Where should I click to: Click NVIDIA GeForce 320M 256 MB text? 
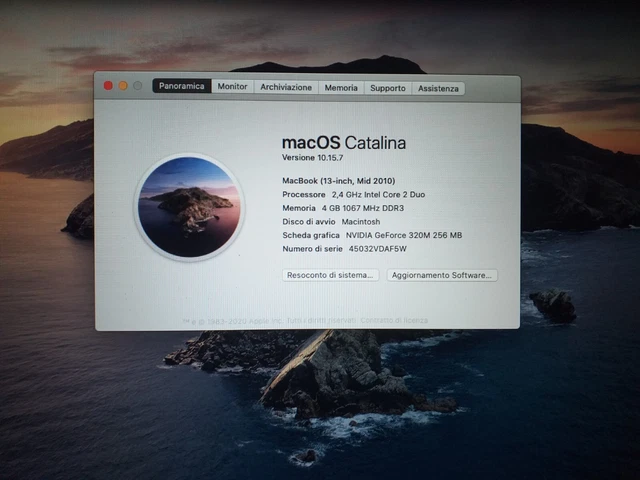tap(404, 235)
